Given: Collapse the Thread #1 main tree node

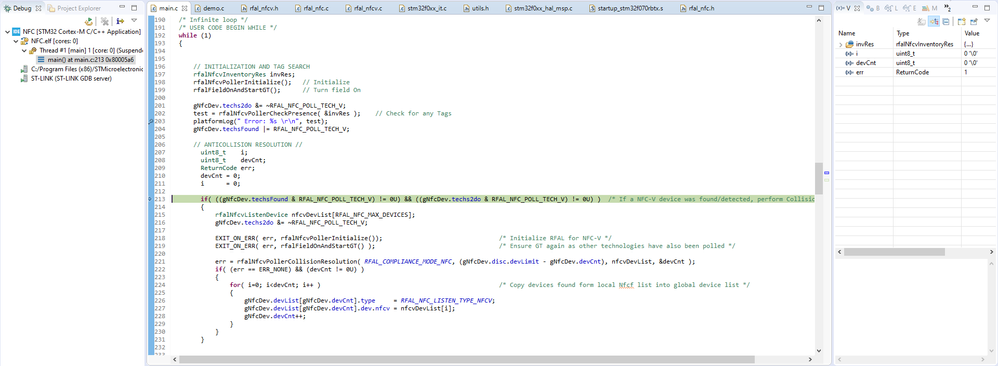Looking at the screenshot, I should (24, 50).
